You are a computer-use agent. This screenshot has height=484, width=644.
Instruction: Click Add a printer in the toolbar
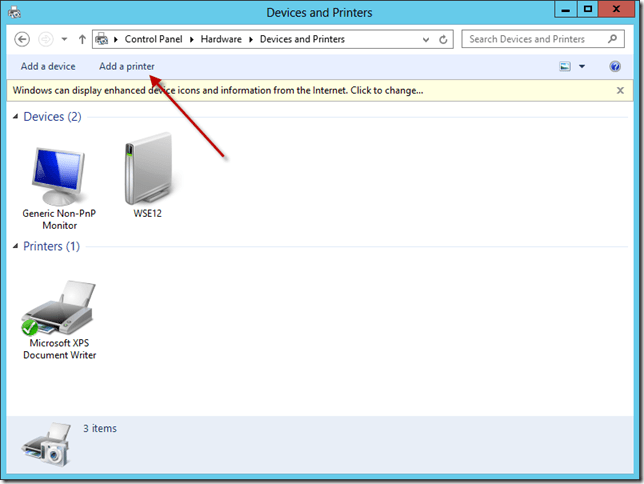(127, 66)
